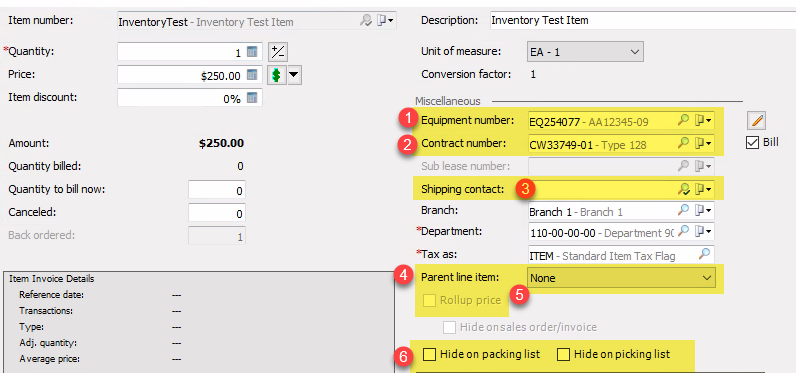Search Department with magnifier icon
The image size is (796, 373).
684,231
